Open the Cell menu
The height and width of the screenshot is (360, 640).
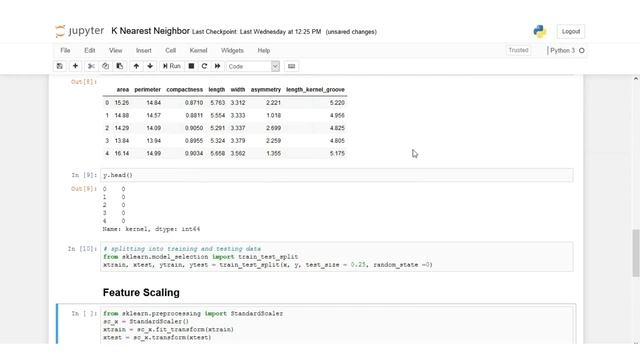coord(171,51)
